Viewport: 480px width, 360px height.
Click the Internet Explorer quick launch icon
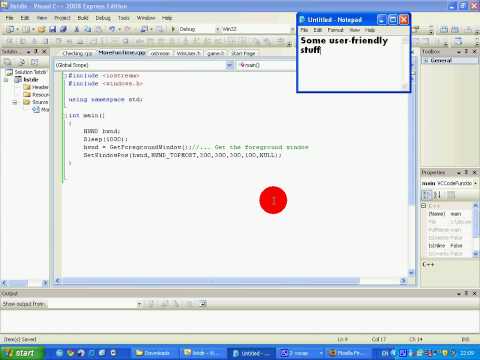[x=59, y=353]
